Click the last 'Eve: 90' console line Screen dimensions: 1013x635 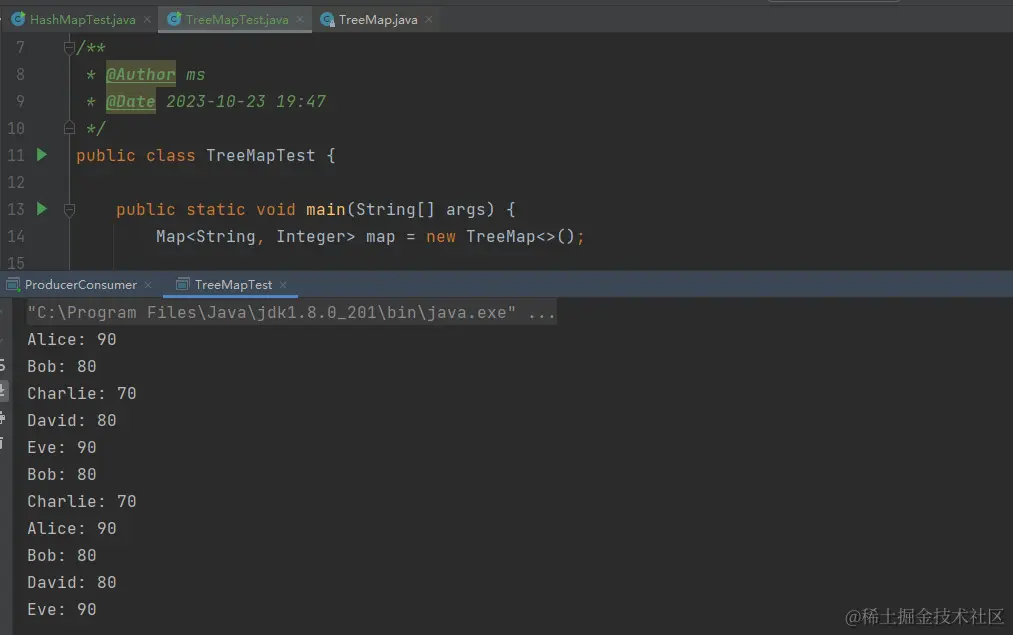(x=61, y=609)
